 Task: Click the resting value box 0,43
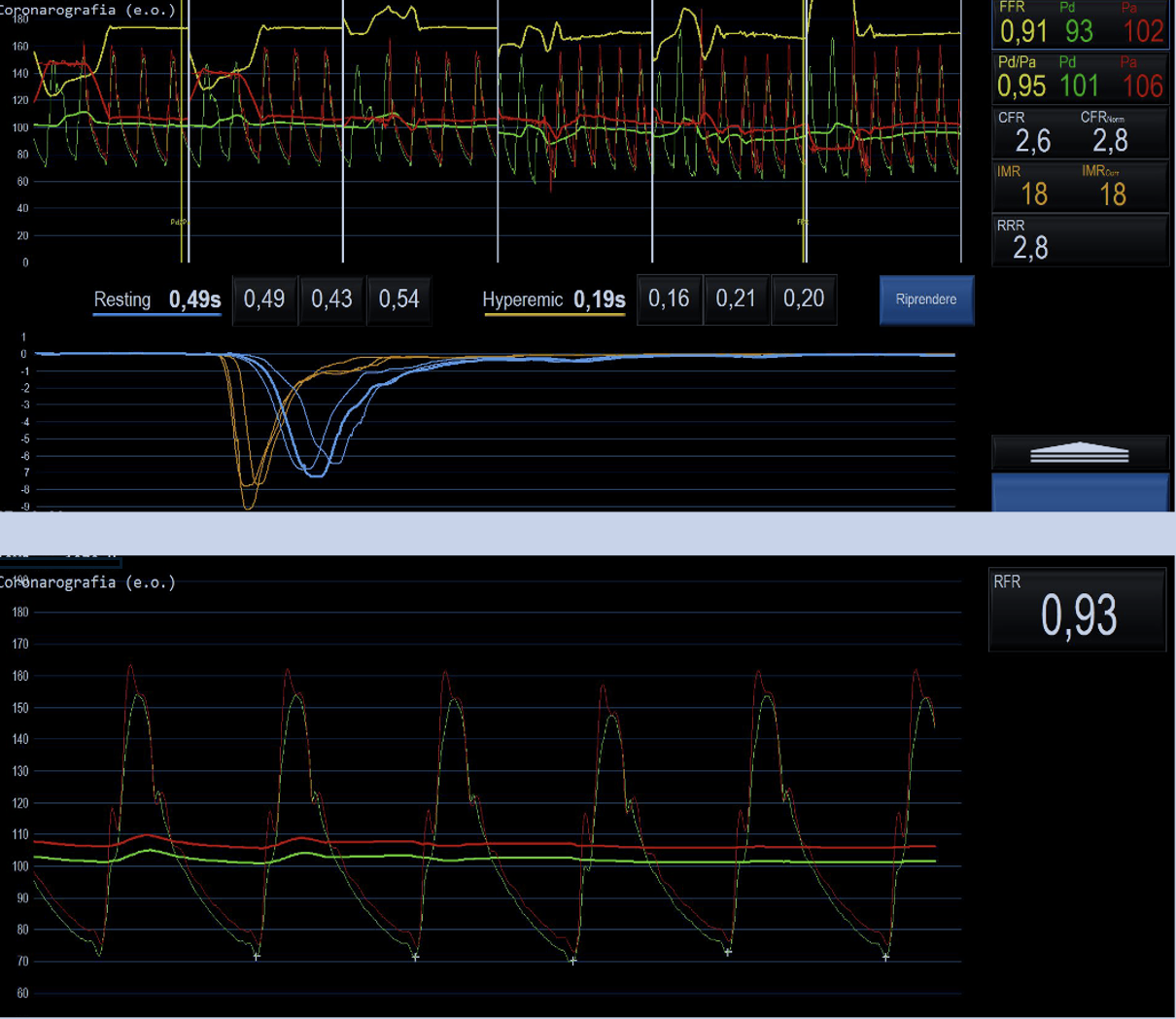point(331,299)
